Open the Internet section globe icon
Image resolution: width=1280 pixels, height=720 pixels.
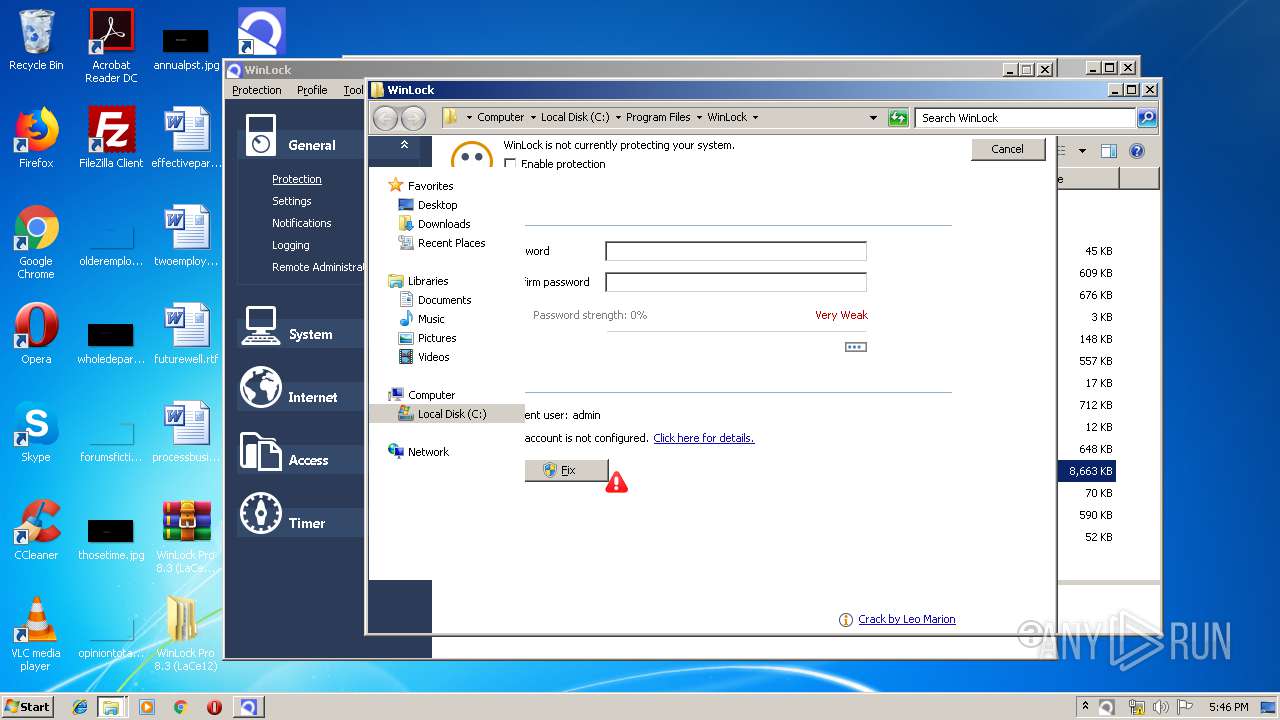pos(260,388)
